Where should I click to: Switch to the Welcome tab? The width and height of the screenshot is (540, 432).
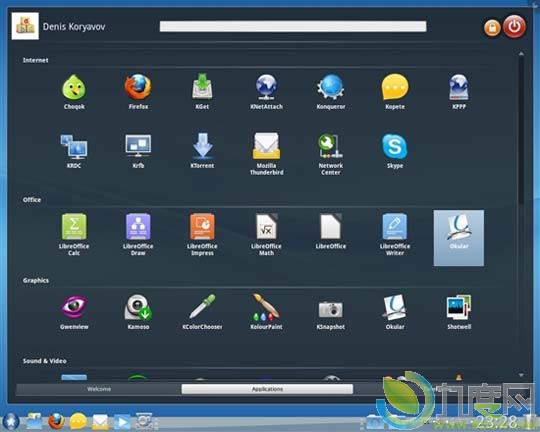click(99, 389)
